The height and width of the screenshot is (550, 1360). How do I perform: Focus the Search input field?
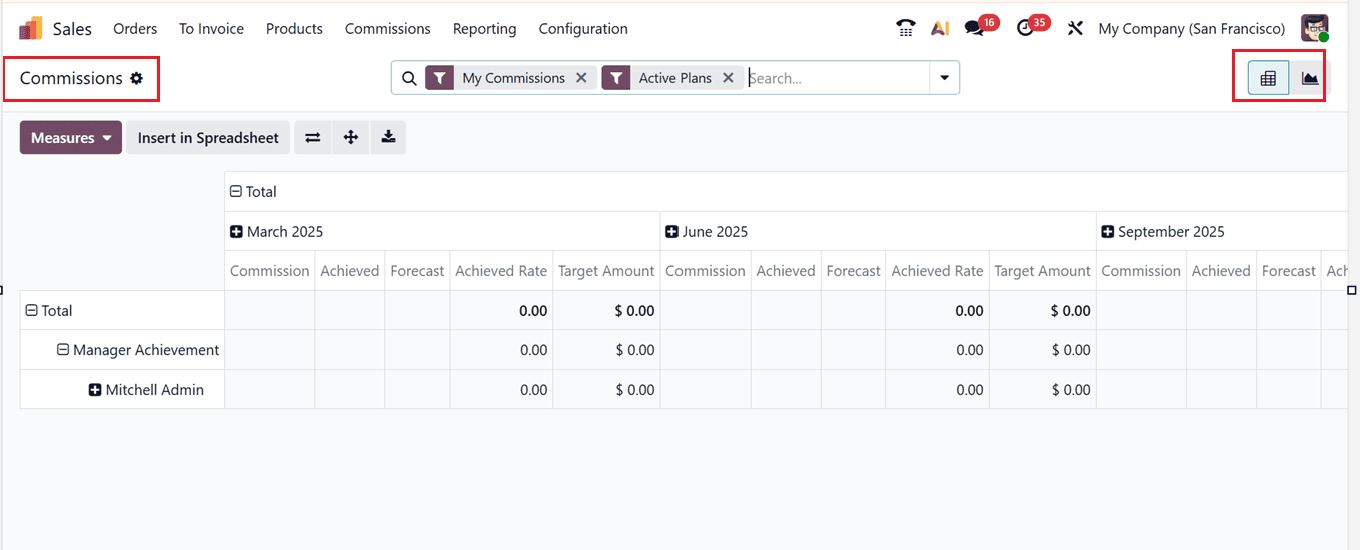[x=836, y=78]
